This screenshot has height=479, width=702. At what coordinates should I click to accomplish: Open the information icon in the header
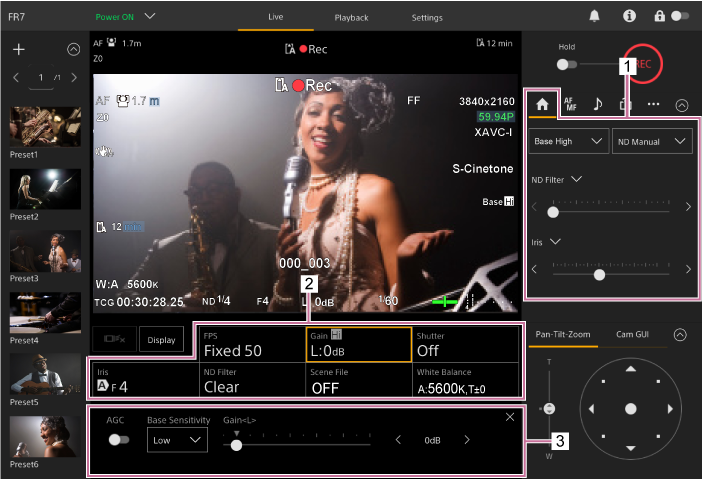point(629,17)
